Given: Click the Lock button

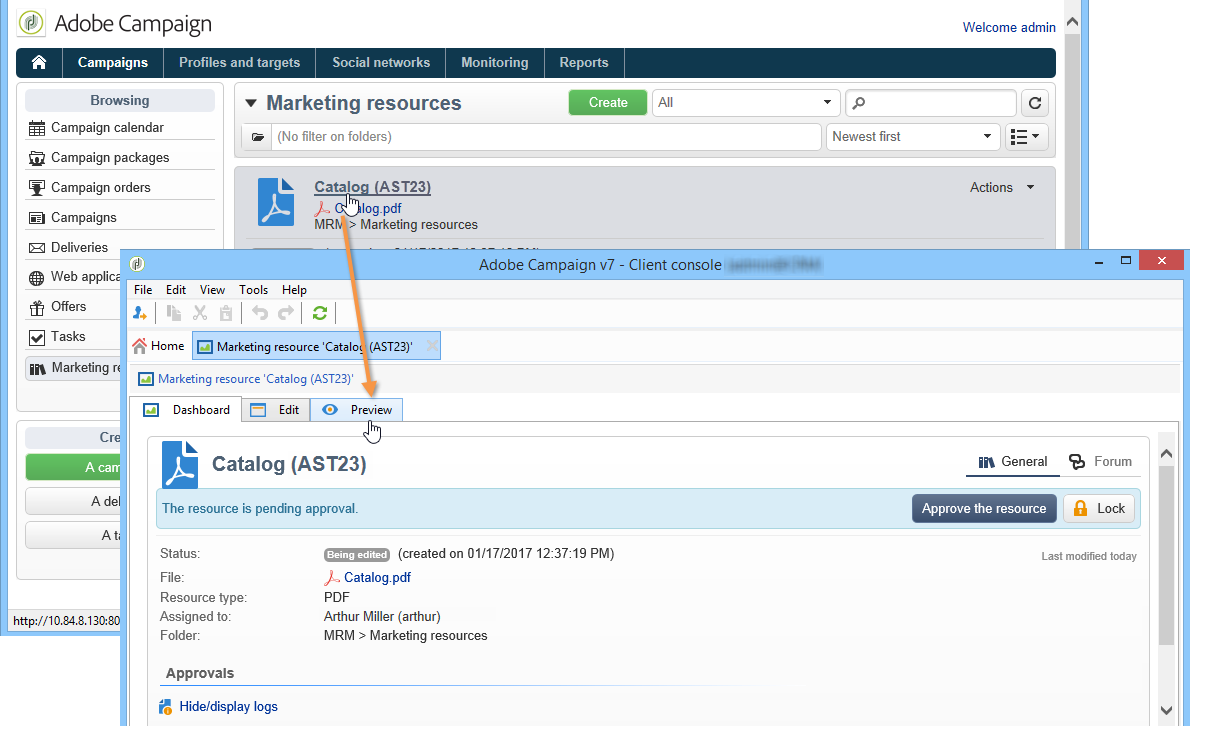Looking at the screenshot, I should point(1099,508).
